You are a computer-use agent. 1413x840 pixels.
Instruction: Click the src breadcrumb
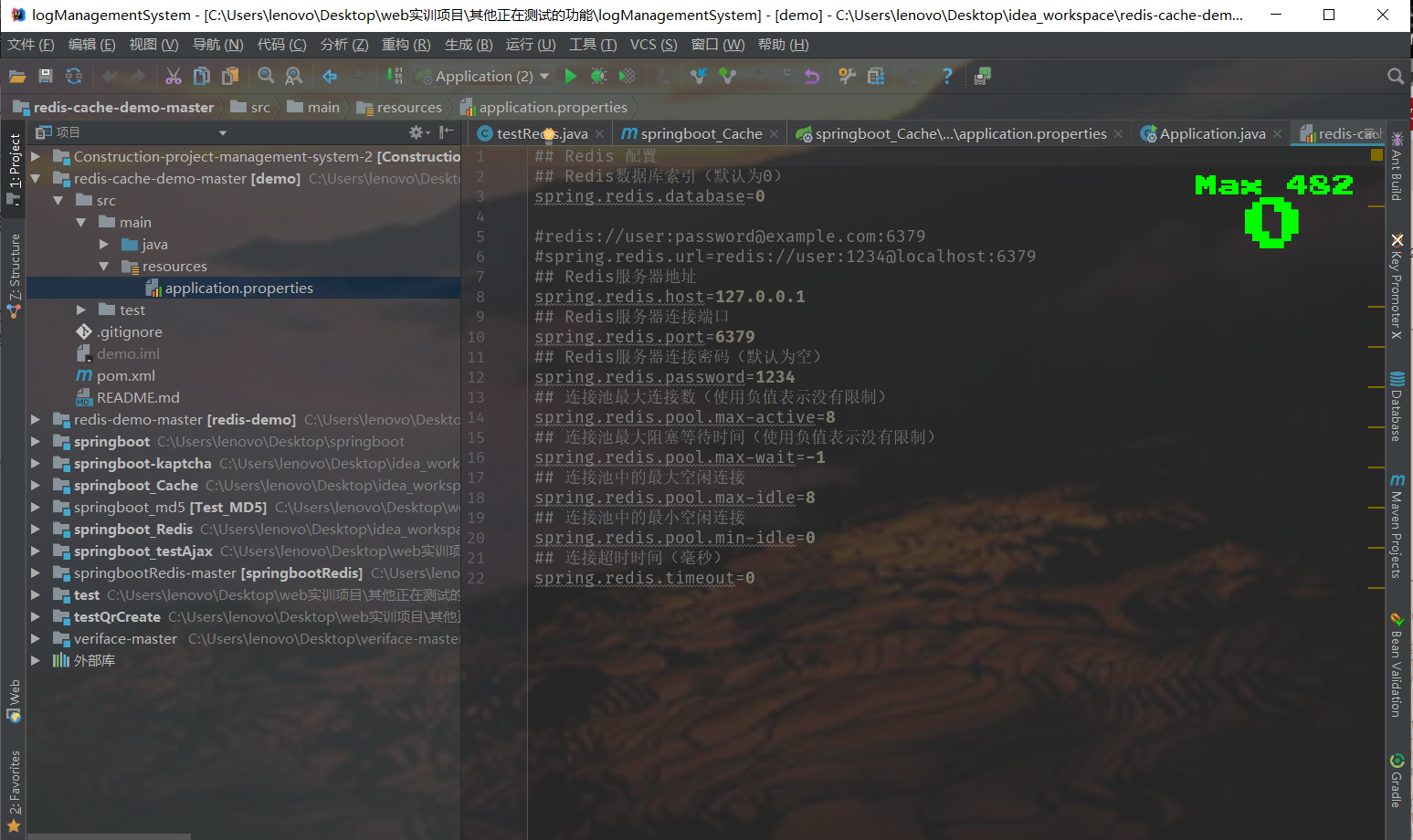(251, 108)
